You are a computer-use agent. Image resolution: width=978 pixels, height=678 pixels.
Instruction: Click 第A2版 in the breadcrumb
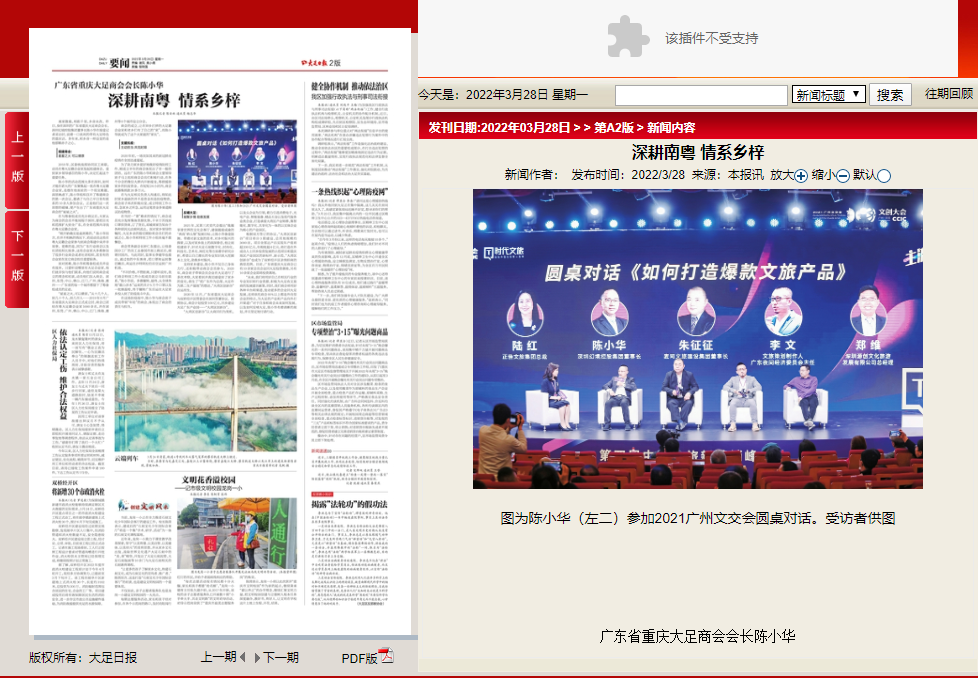click(614, 127)
